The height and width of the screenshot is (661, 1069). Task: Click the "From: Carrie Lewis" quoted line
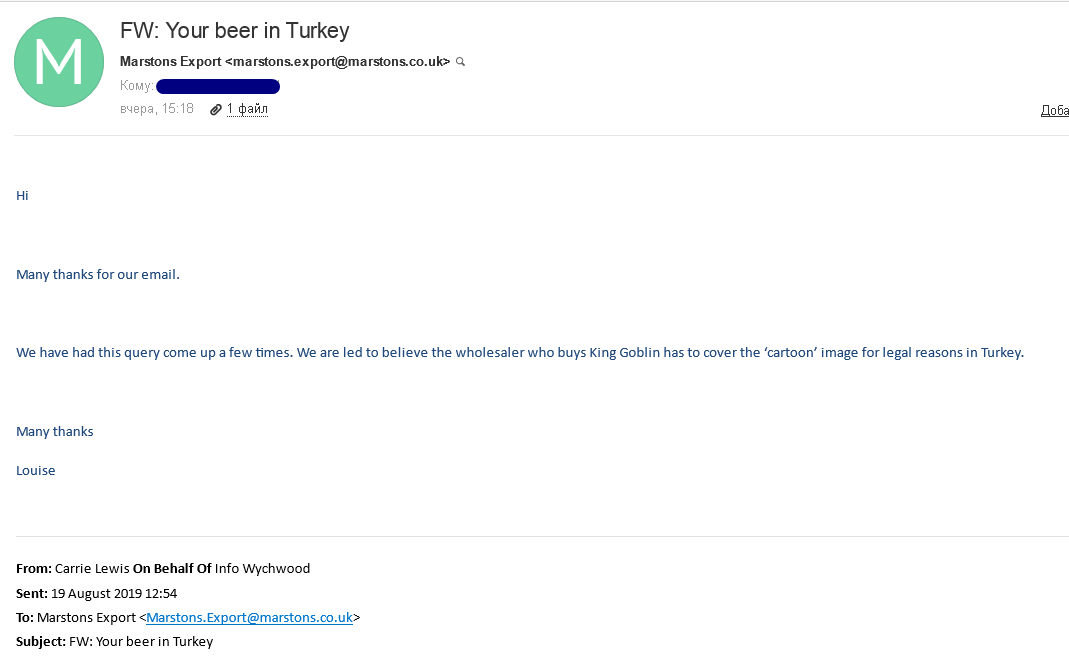pyautogui.click(x=80, y=568)
